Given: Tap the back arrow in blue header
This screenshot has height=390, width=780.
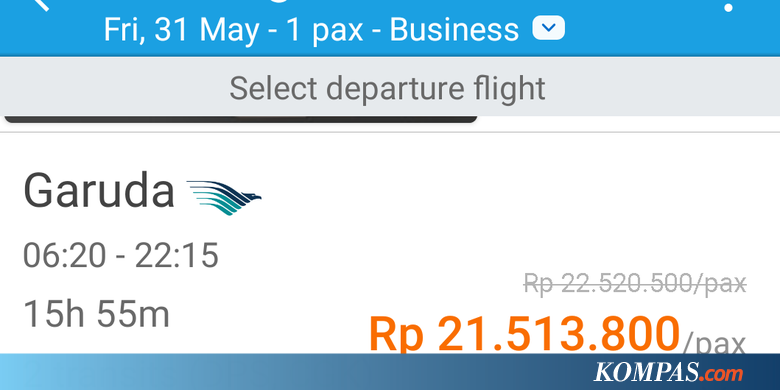Looking at the screenshot, I should coord(41,4).
